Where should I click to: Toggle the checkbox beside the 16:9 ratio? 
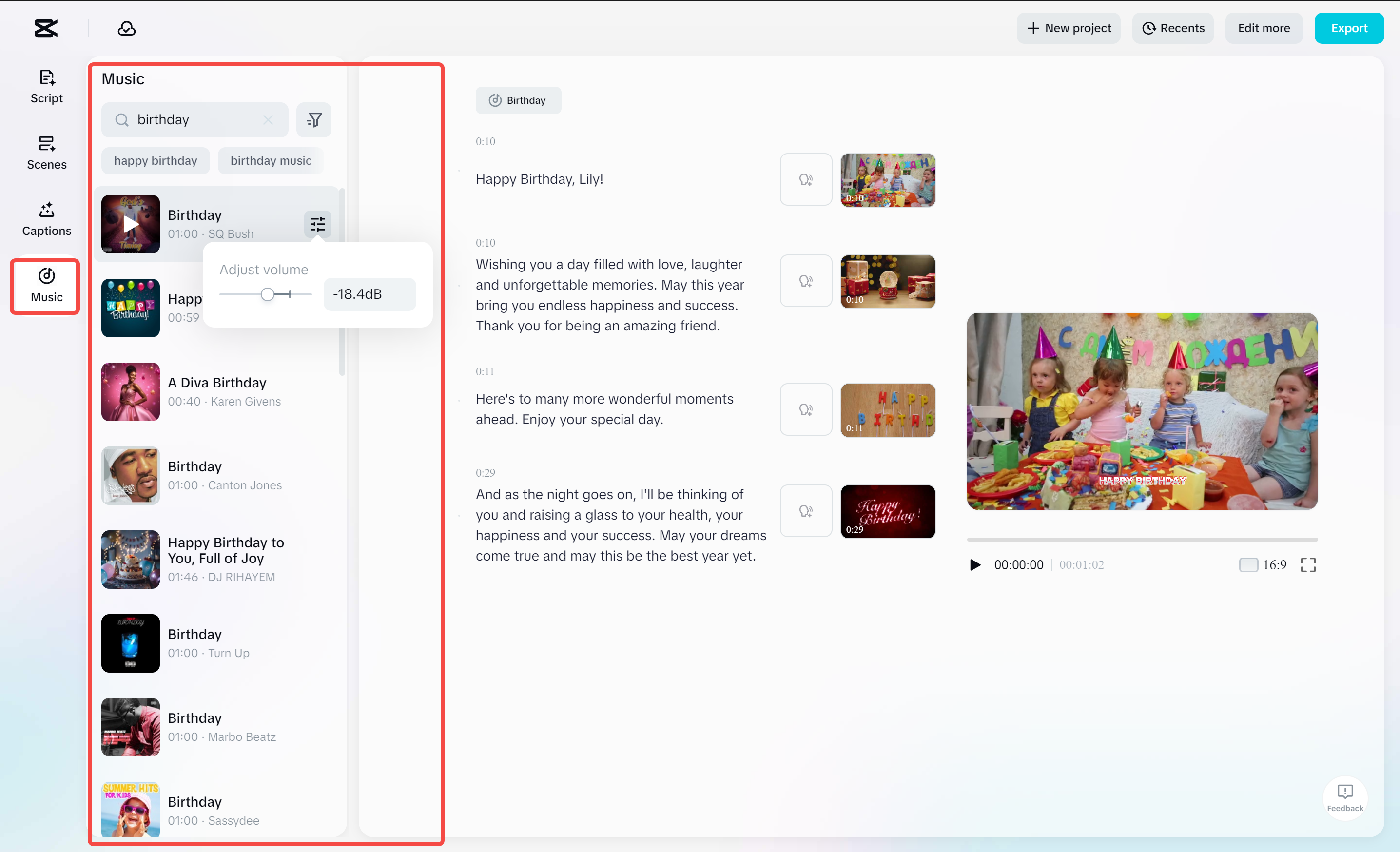pos(1248,564)
